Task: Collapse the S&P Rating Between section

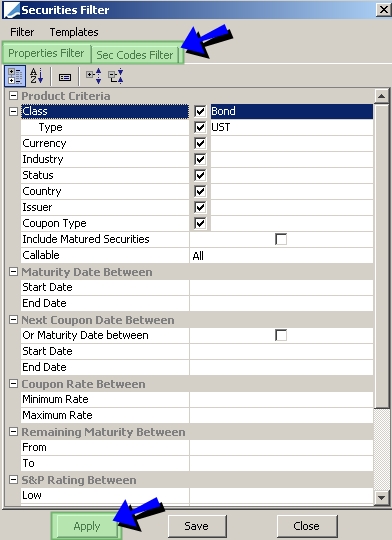Action: coord(13,480)
